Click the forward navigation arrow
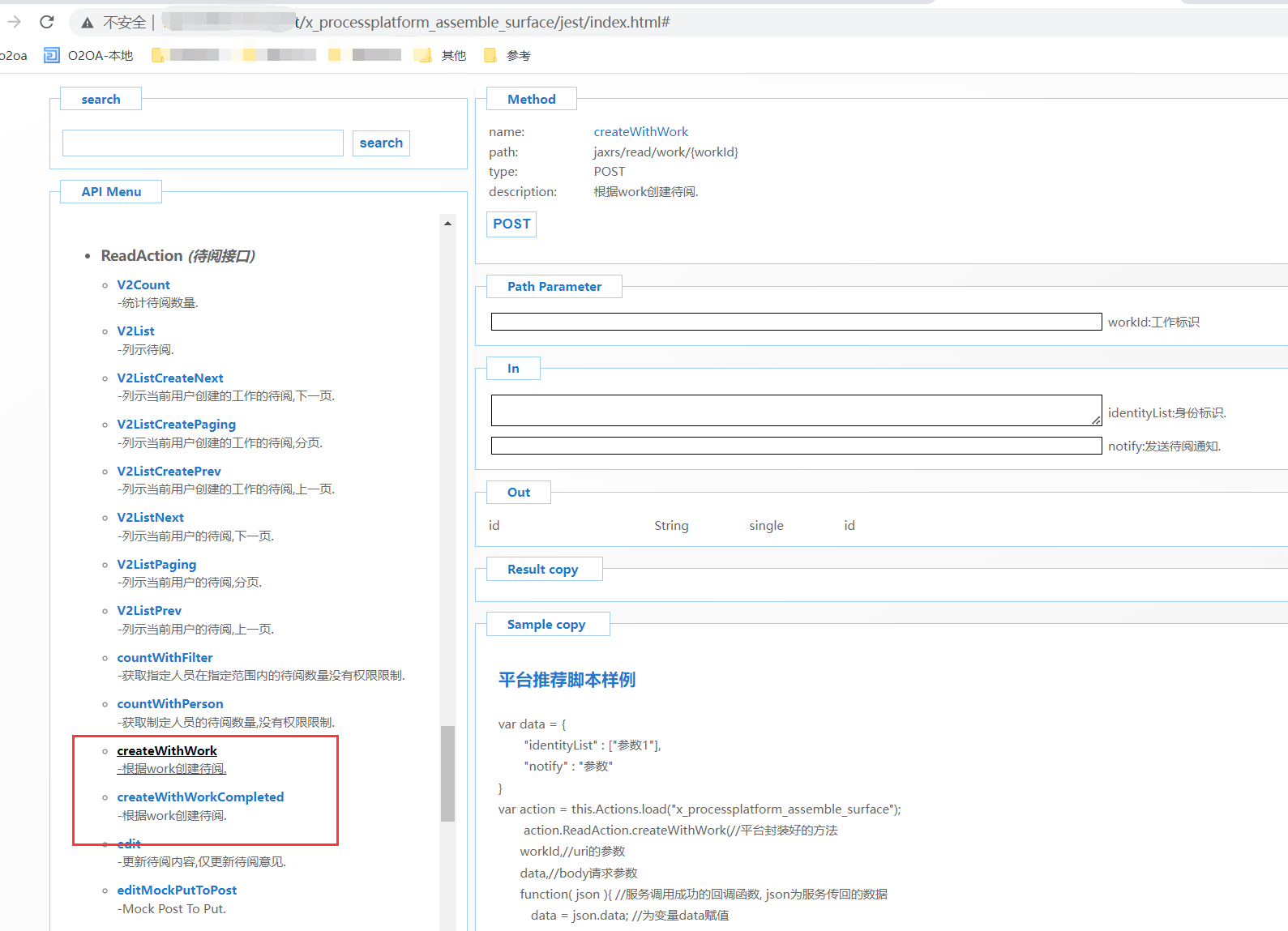Viewport: 1288px width, 931px height. point(14,22)
